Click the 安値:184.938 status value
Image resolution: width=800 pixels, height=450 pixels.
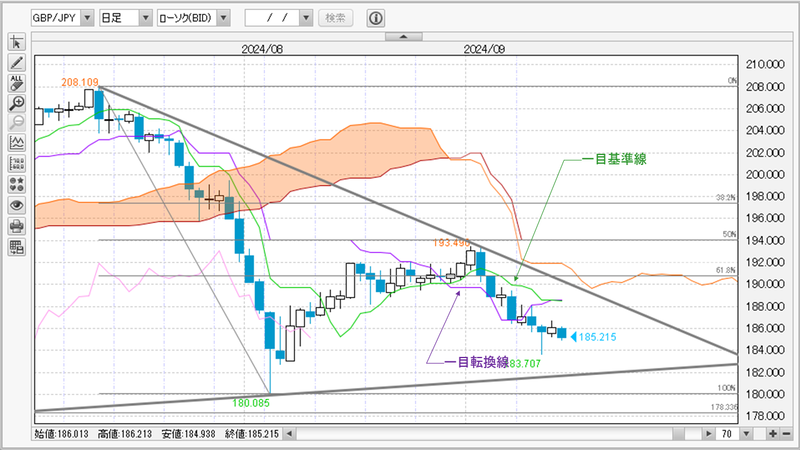(x=188, y=434)
